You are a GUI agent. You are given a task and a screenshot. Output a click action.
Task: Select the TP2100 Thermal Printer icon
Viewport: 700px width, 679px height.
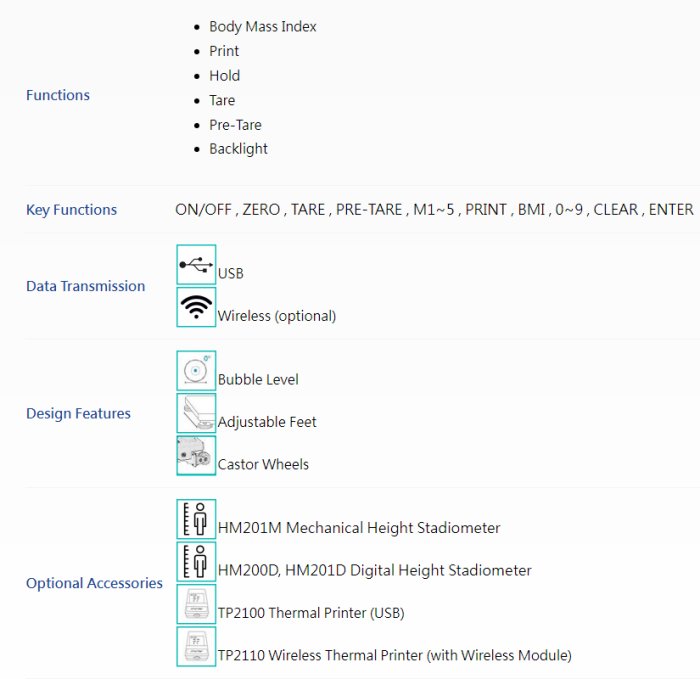coord(196,604)
